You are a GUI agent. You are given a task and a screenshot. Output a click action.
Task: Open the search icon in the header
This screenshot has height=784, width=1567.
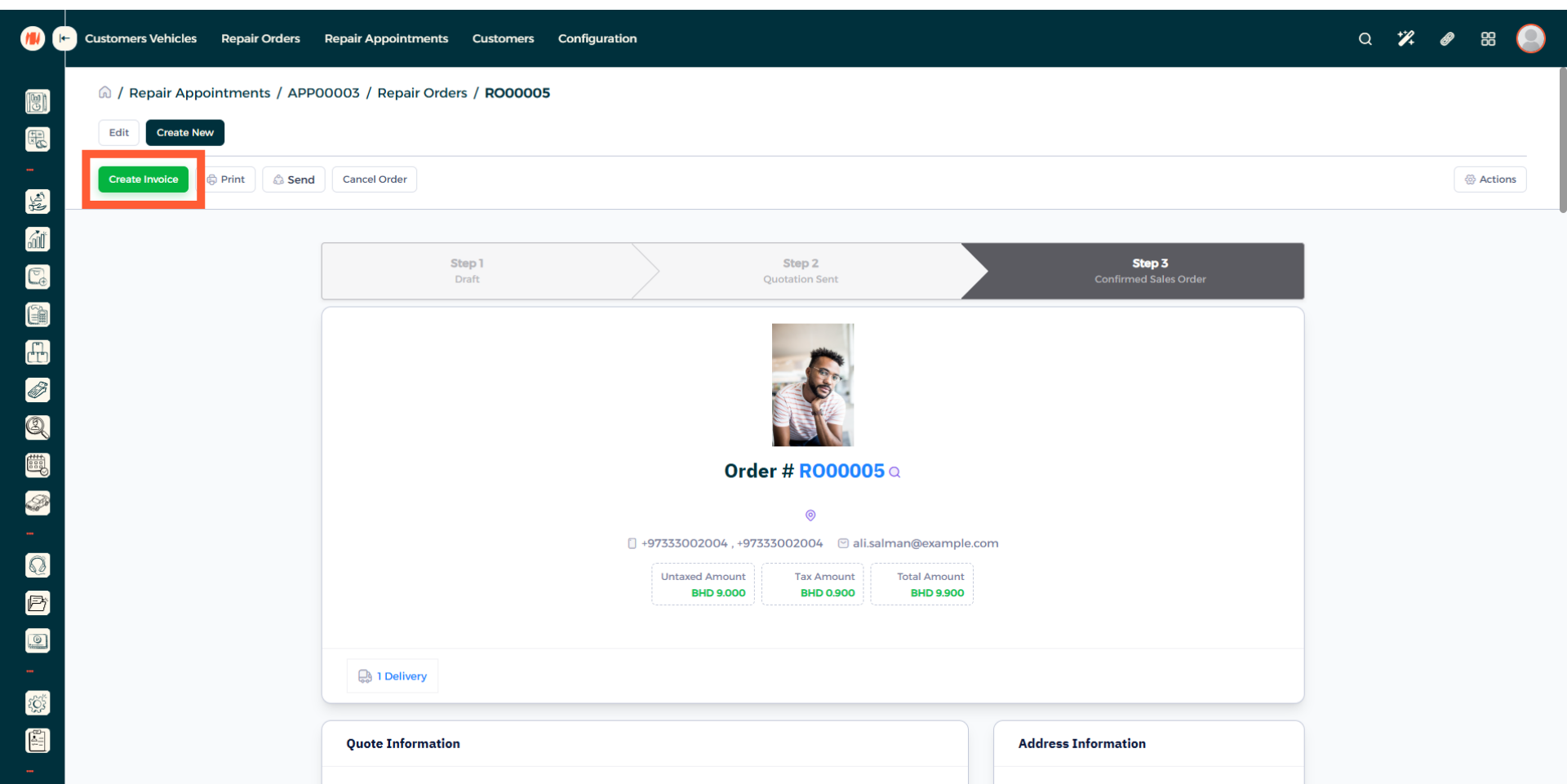(1365, 38)
